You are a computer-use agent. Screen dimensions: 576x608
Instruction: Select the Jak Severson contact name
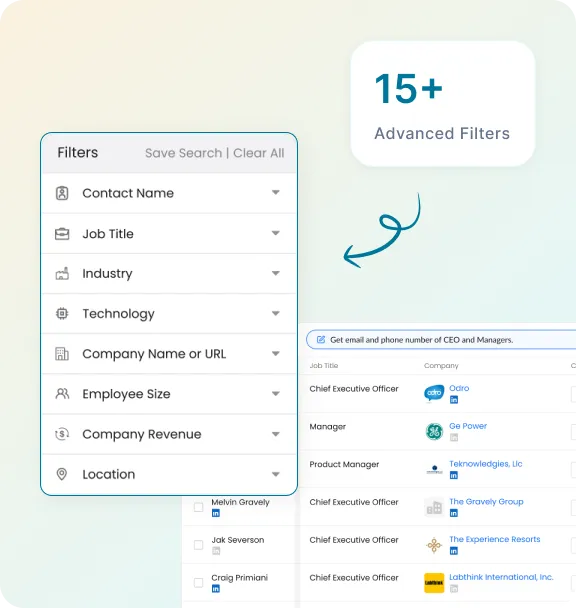coord(238,540)
